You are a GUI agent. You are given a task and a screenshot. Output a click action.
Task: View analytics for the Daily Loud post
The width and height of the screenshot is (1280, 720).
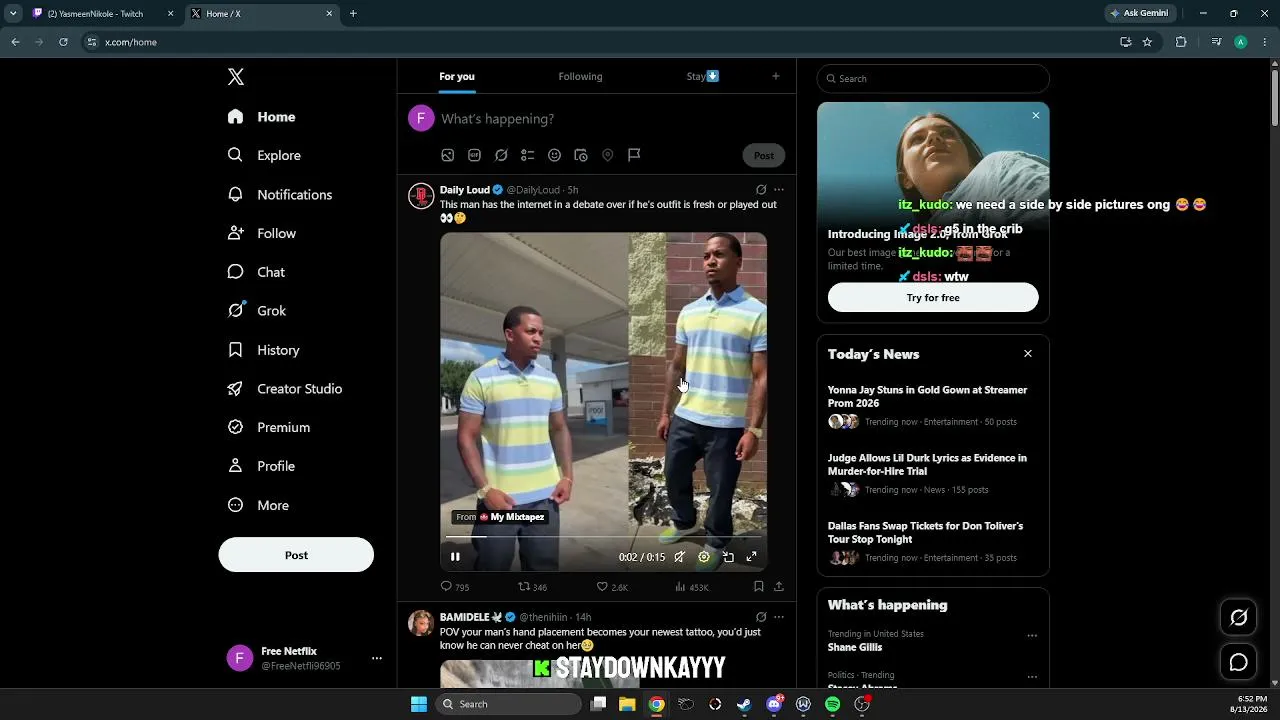692,587
